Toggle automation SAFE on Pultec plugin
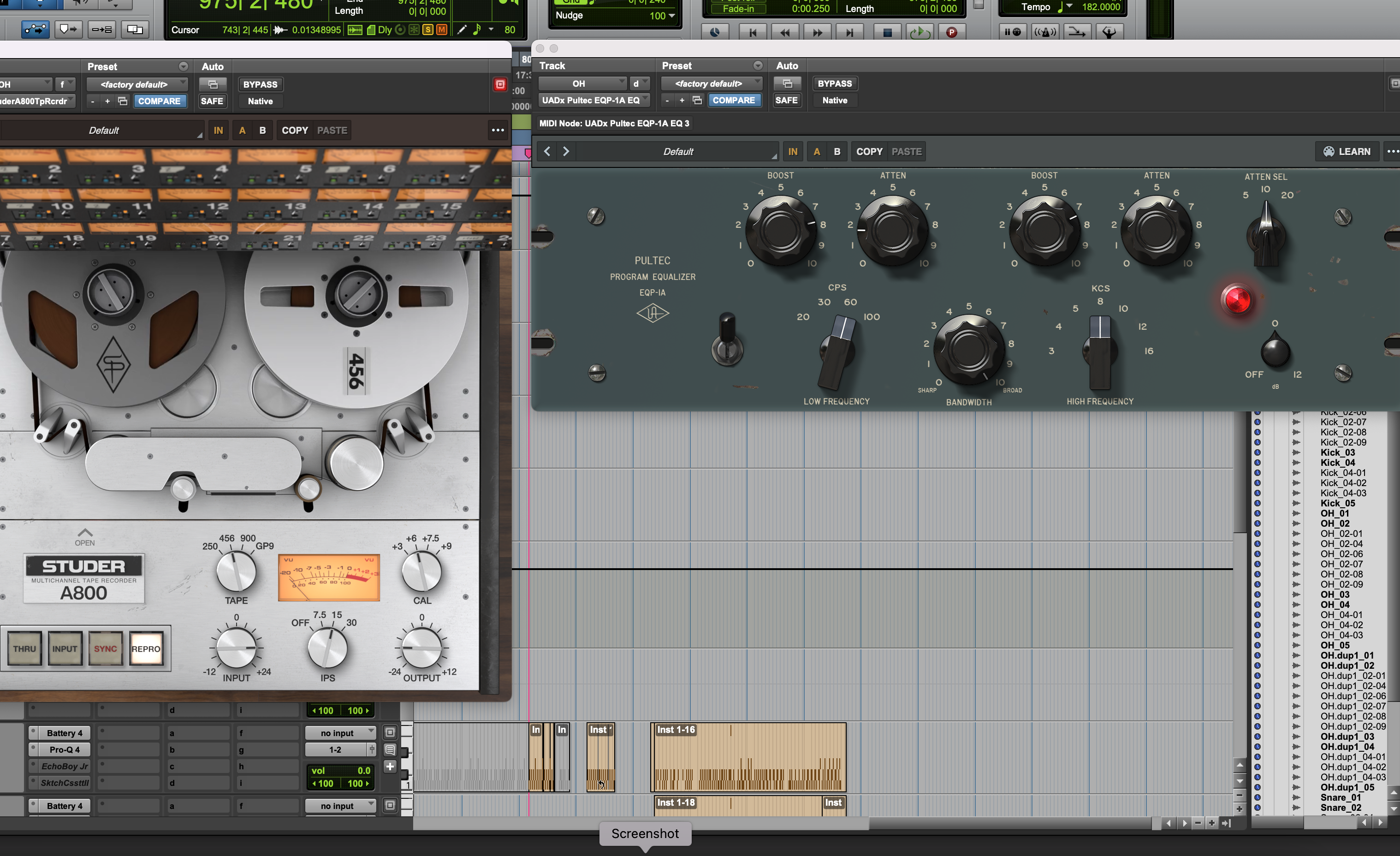Screen dimensions: 1400x856 tap(787, 100)
